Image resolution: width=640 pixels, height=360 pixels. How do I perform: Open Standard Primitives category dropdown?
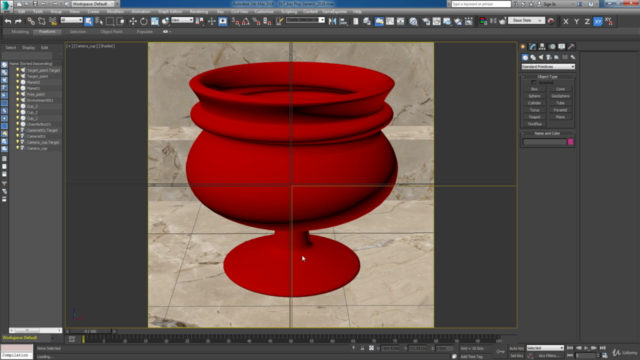click(x=548, y=67)
